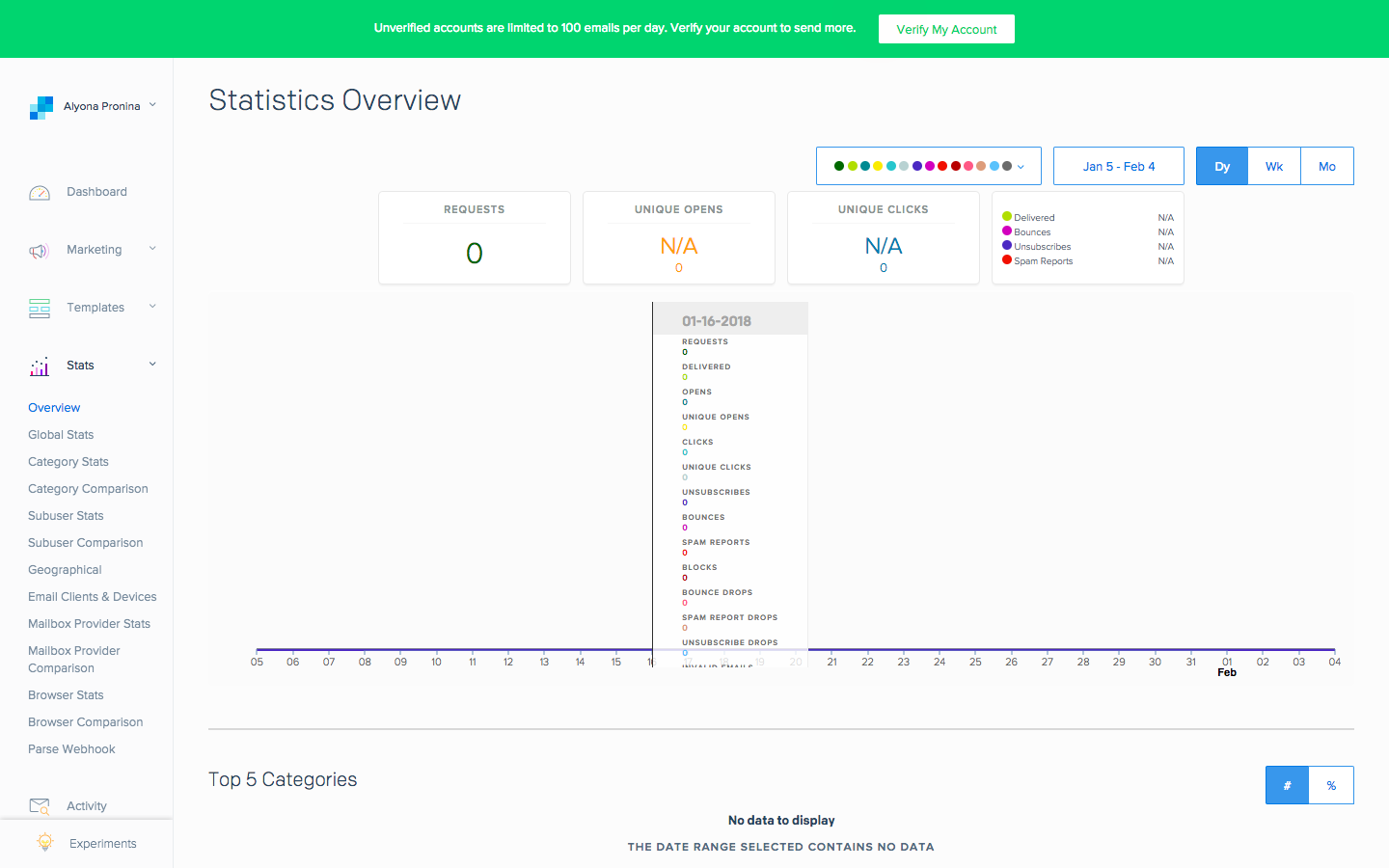Show Top 5 Categories as percentages

coord(1331,784)
